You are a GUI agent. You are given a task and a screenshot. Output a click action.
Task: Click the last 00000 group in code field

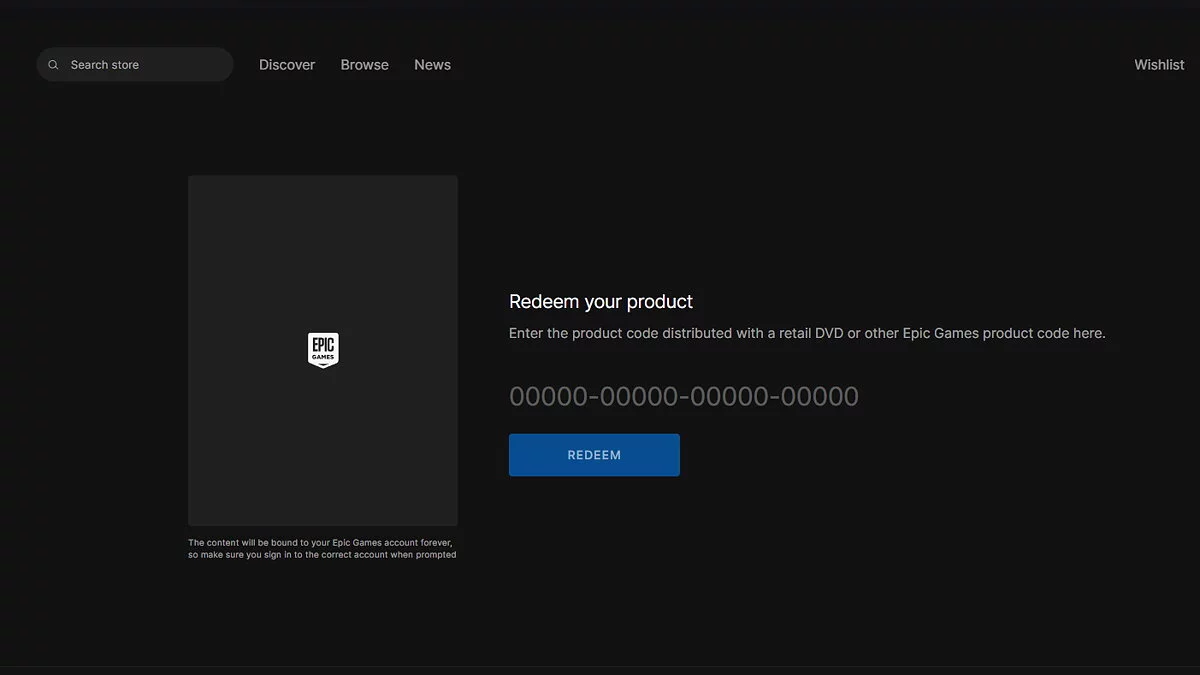coord(819,397)
